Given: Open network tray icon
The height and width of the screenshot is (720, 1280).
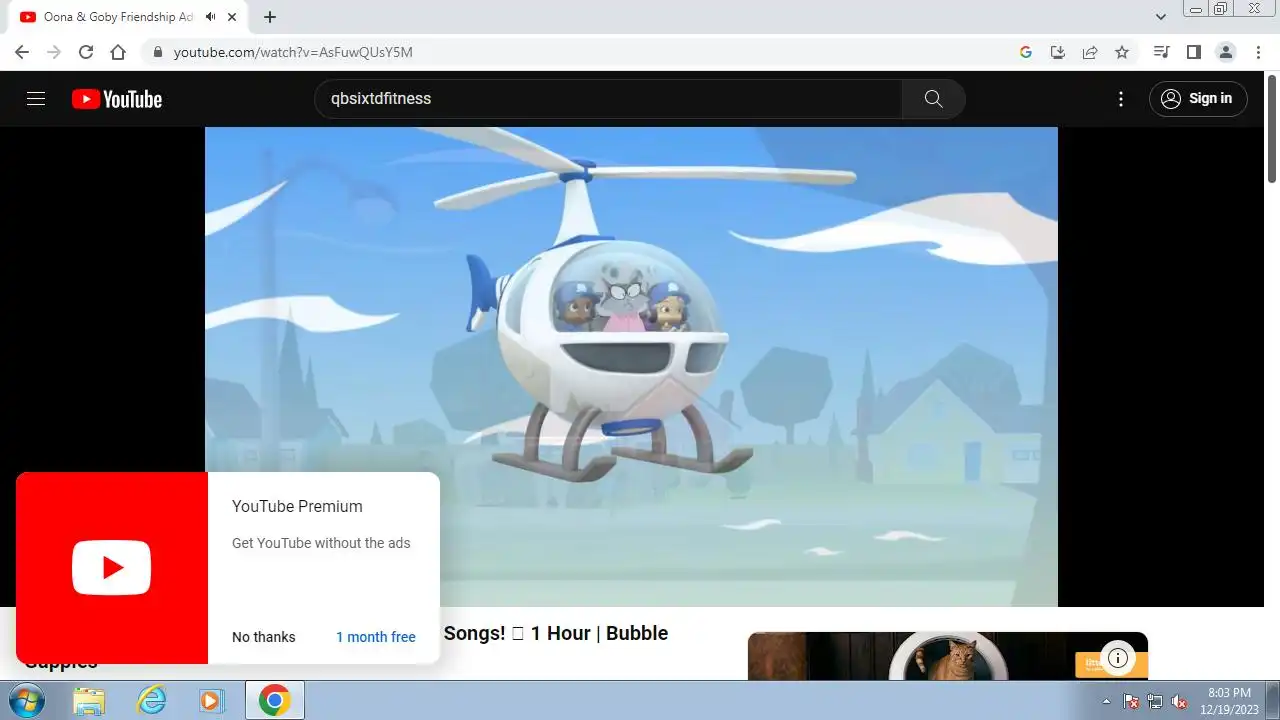Looking at the screenshot, I should point(1155,701).
